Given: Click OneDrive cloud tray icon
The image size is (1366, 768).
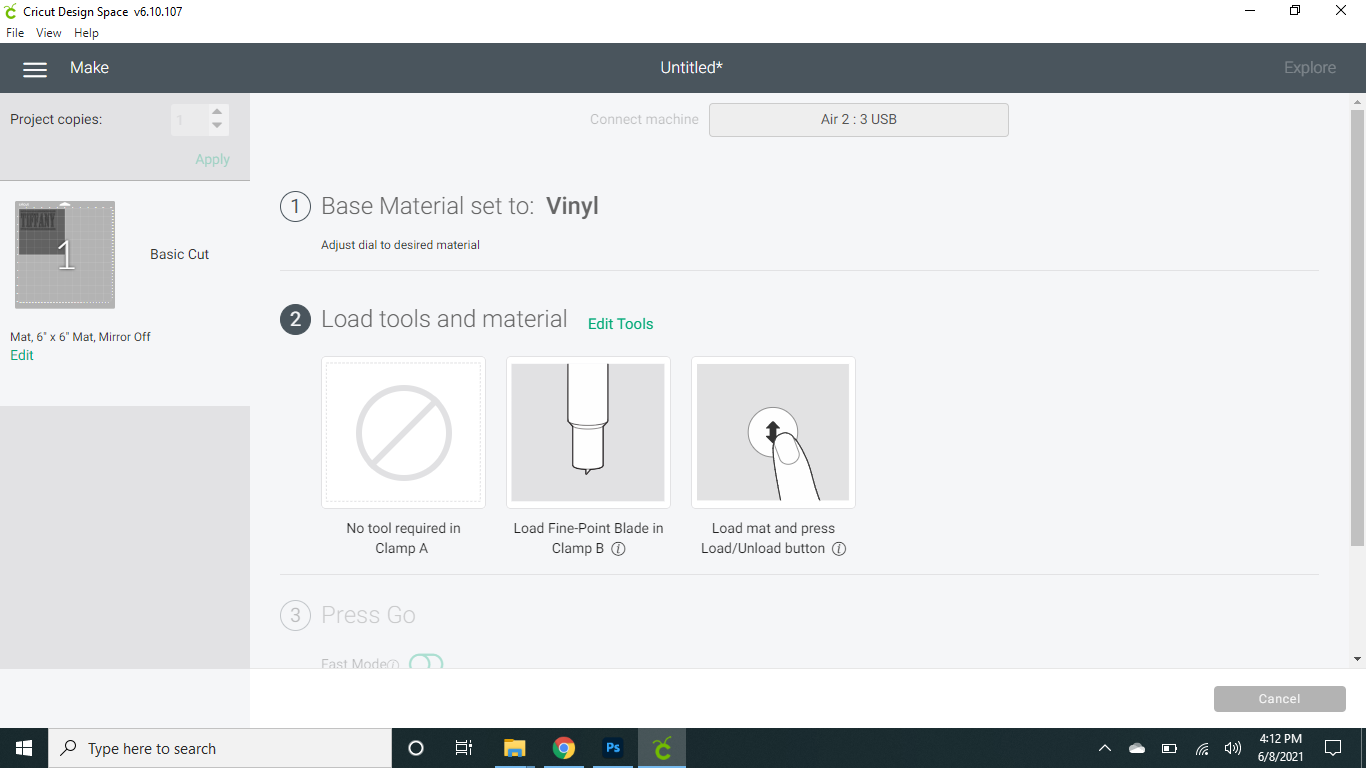Looking at the screenshot, I should point(1137,748).
